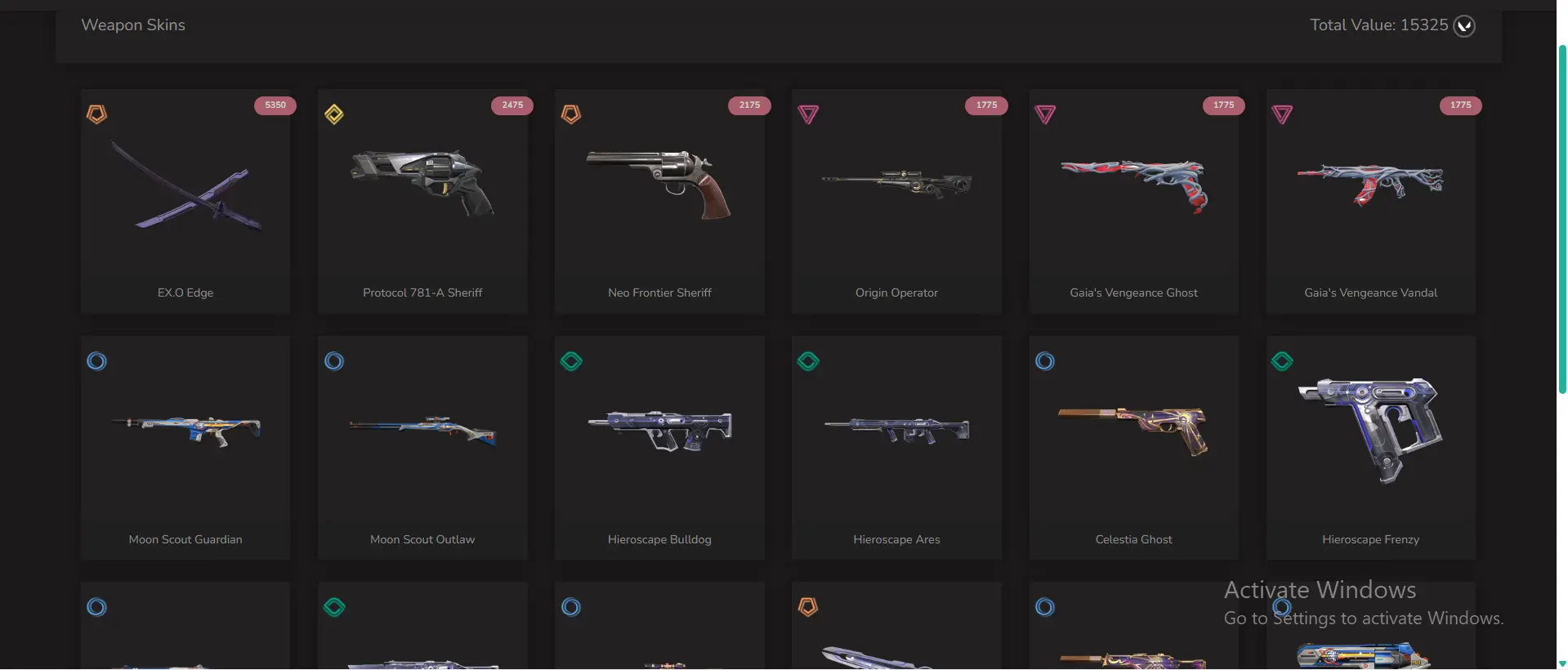Screen dimensions: 1568x670
Task: Click the Origin Operator name label
Action: pos(896,293)
